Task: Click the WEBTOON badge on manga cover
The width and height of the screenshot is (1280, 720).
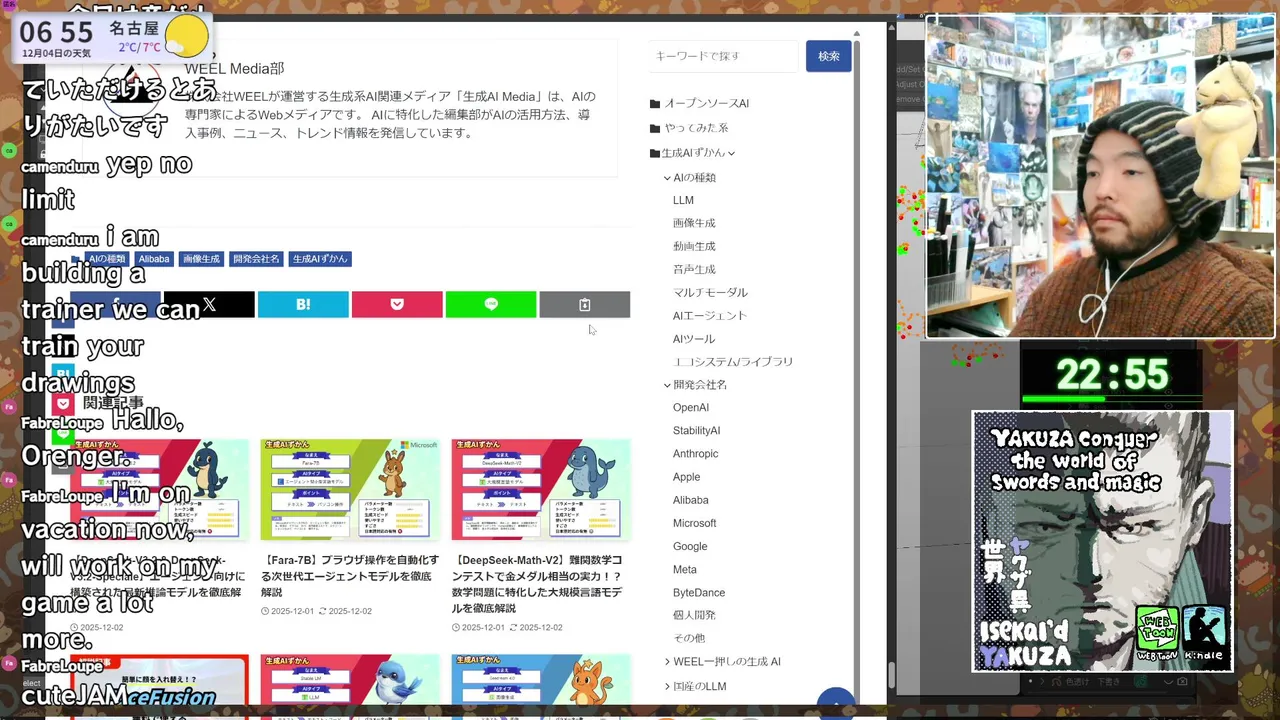Action: (1157, 634)
